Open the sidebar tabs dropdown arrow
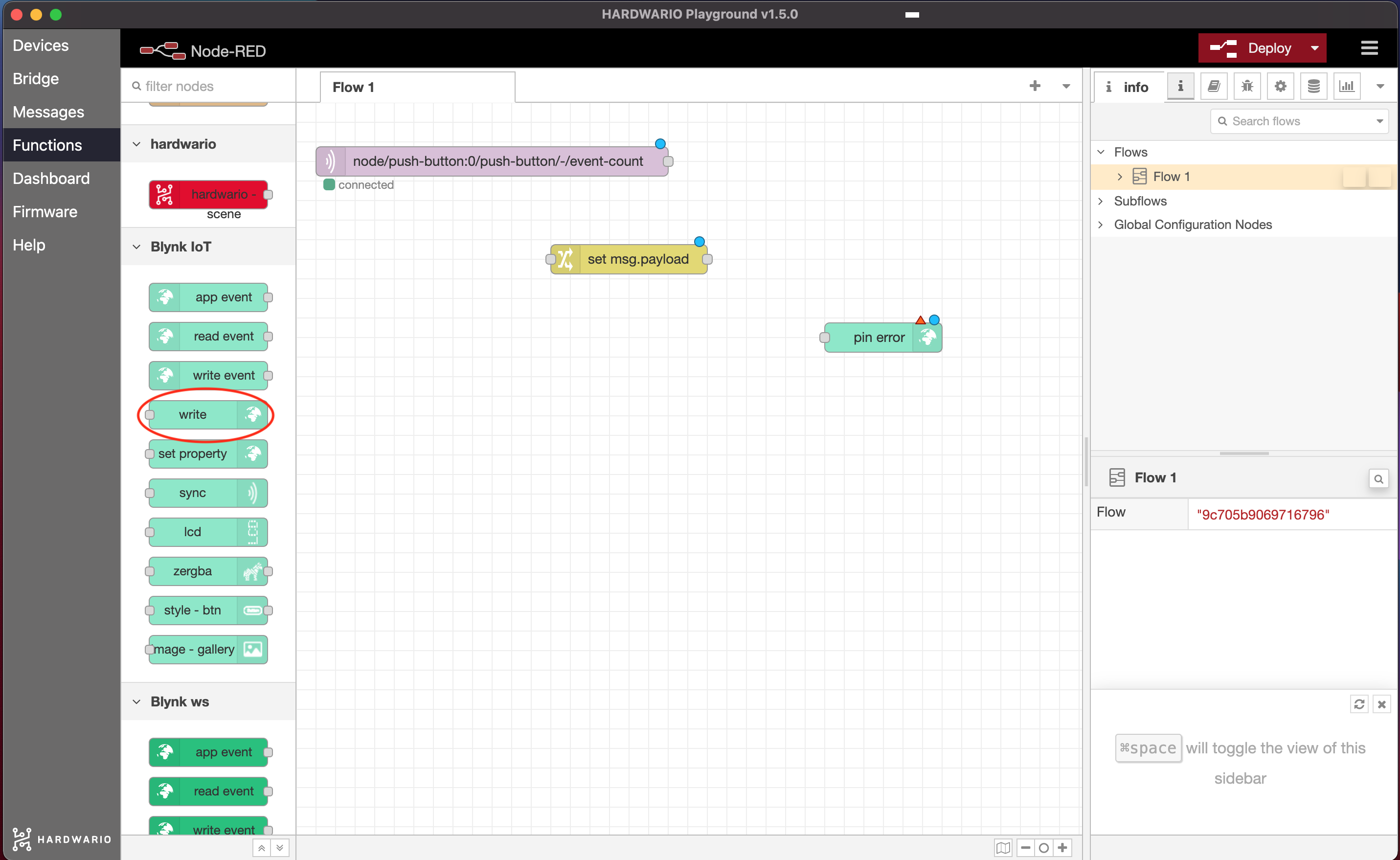 (x=1380, y=87)
